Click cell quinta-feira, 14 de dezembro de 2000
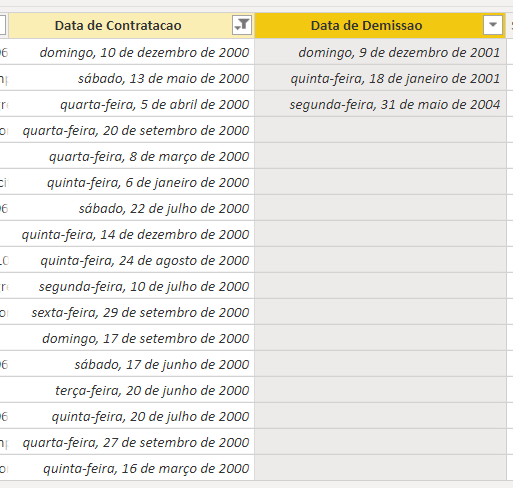513x488 pixels. 131,234
